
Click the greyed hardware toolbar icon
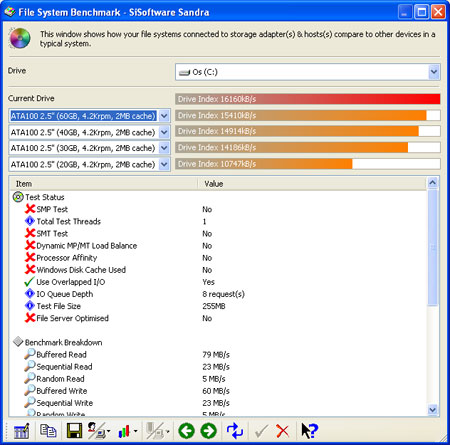click(155, 431)
